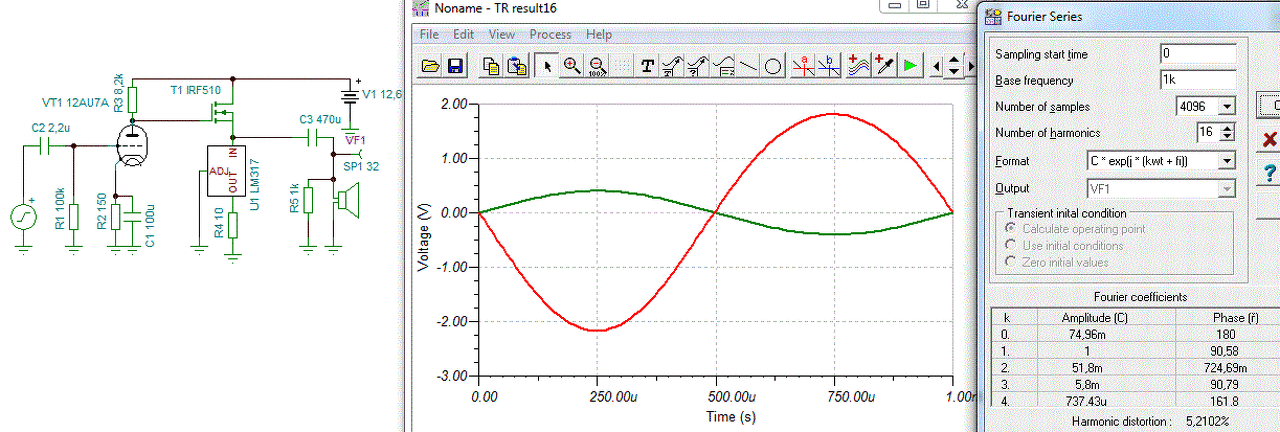
Task: Click the question mark help button
Action: (x=1270, y=173)
